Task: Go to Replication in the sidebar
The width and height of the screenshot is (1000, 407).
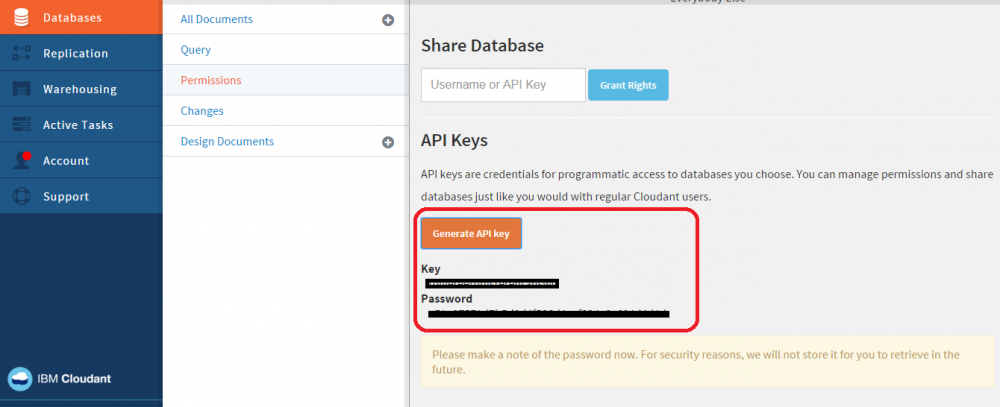Action: pos(75,53)
